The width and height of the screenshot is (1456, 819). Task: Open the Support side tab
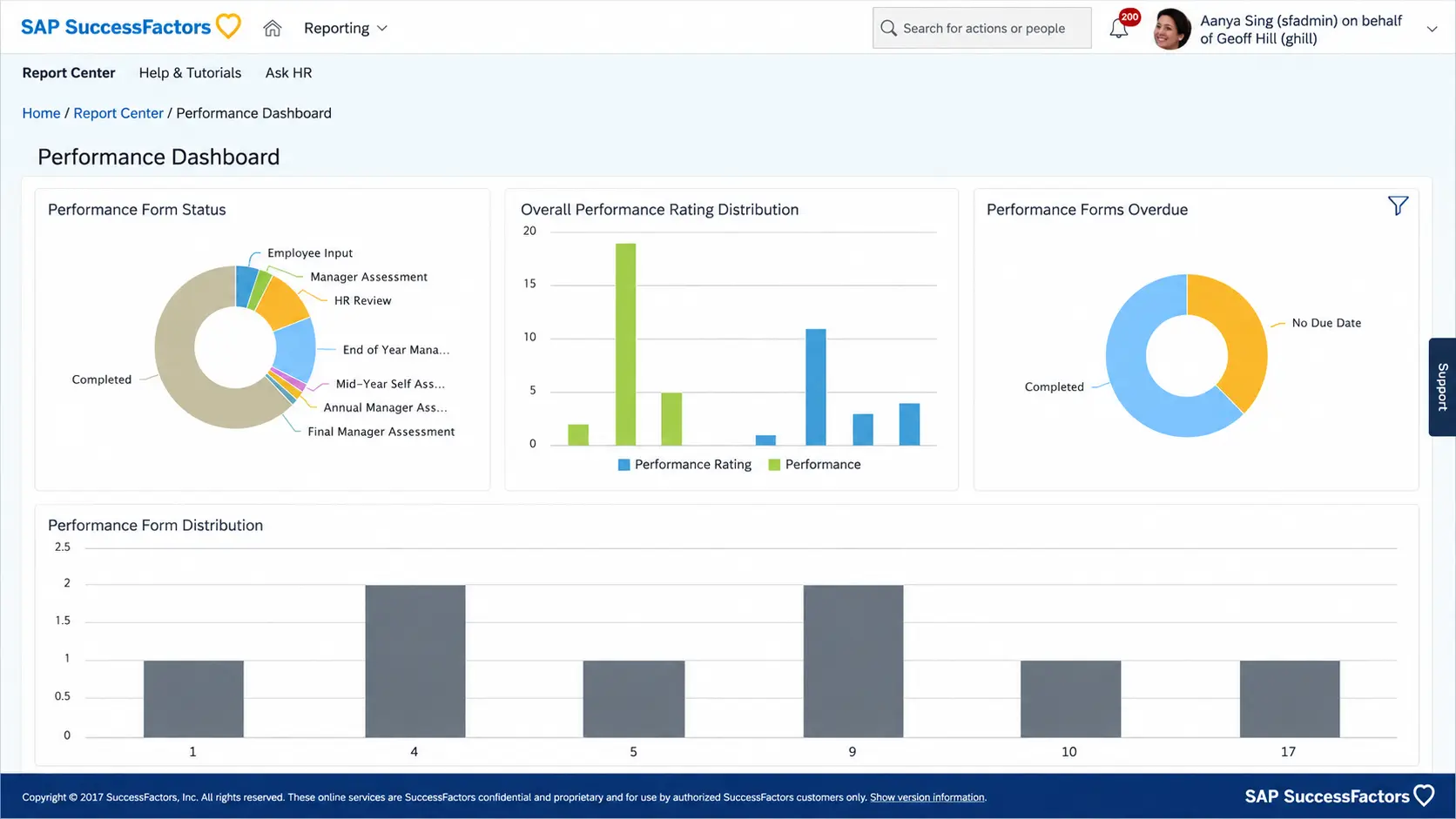pos(1442,386)
